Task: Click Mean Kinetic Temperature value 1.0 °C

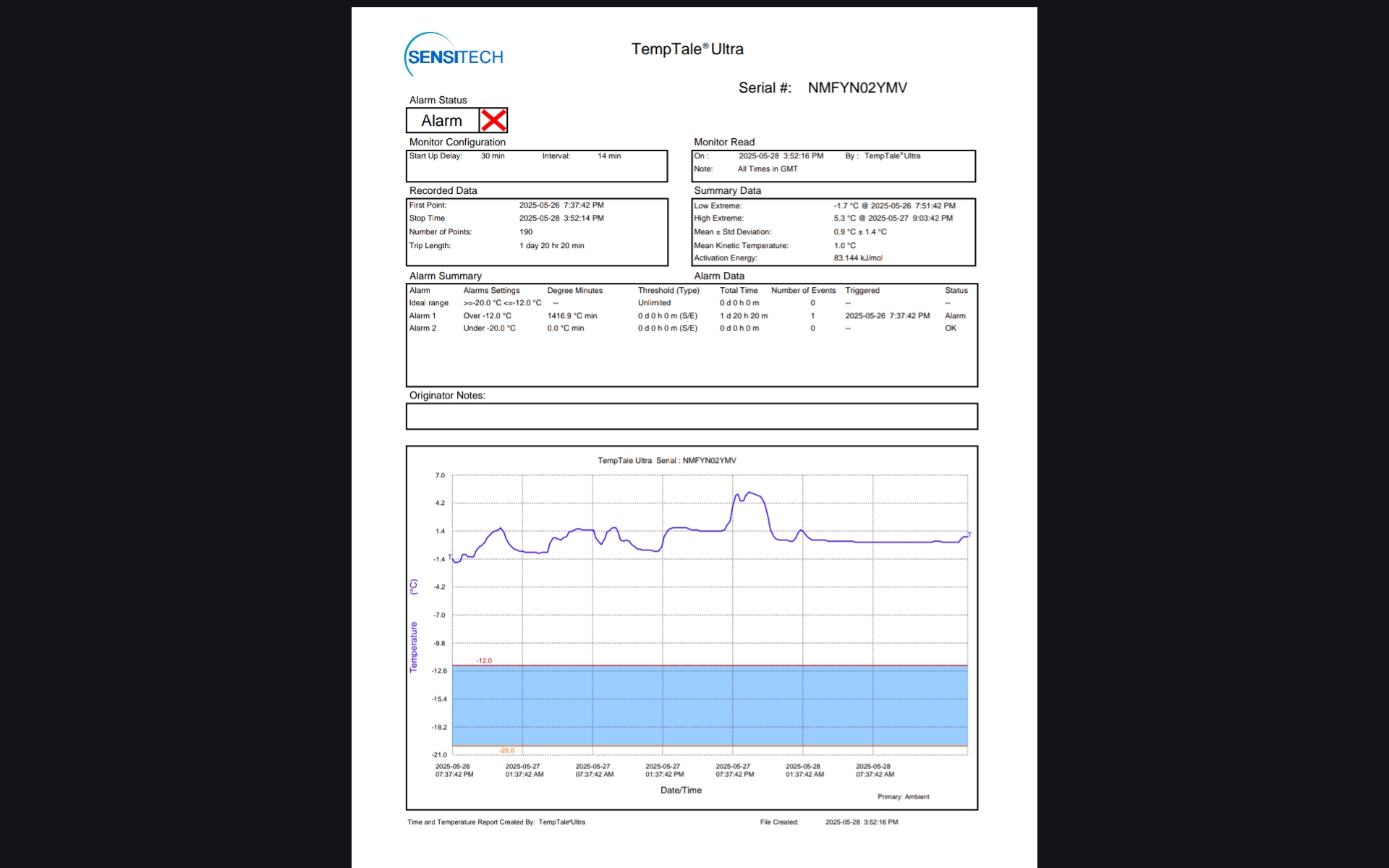Action: [844, 246]
